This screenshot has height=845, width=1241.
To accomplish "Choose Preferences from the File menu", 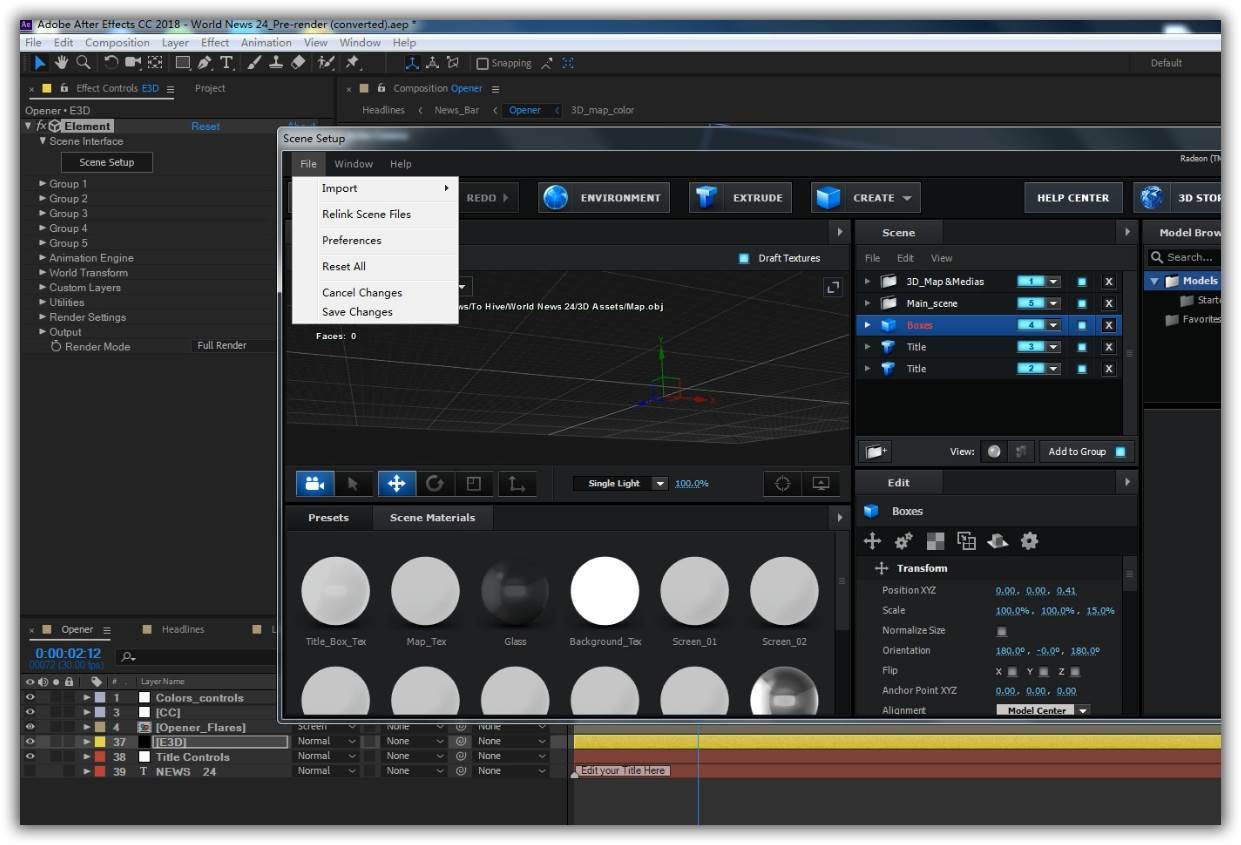I will pos(351,240).
